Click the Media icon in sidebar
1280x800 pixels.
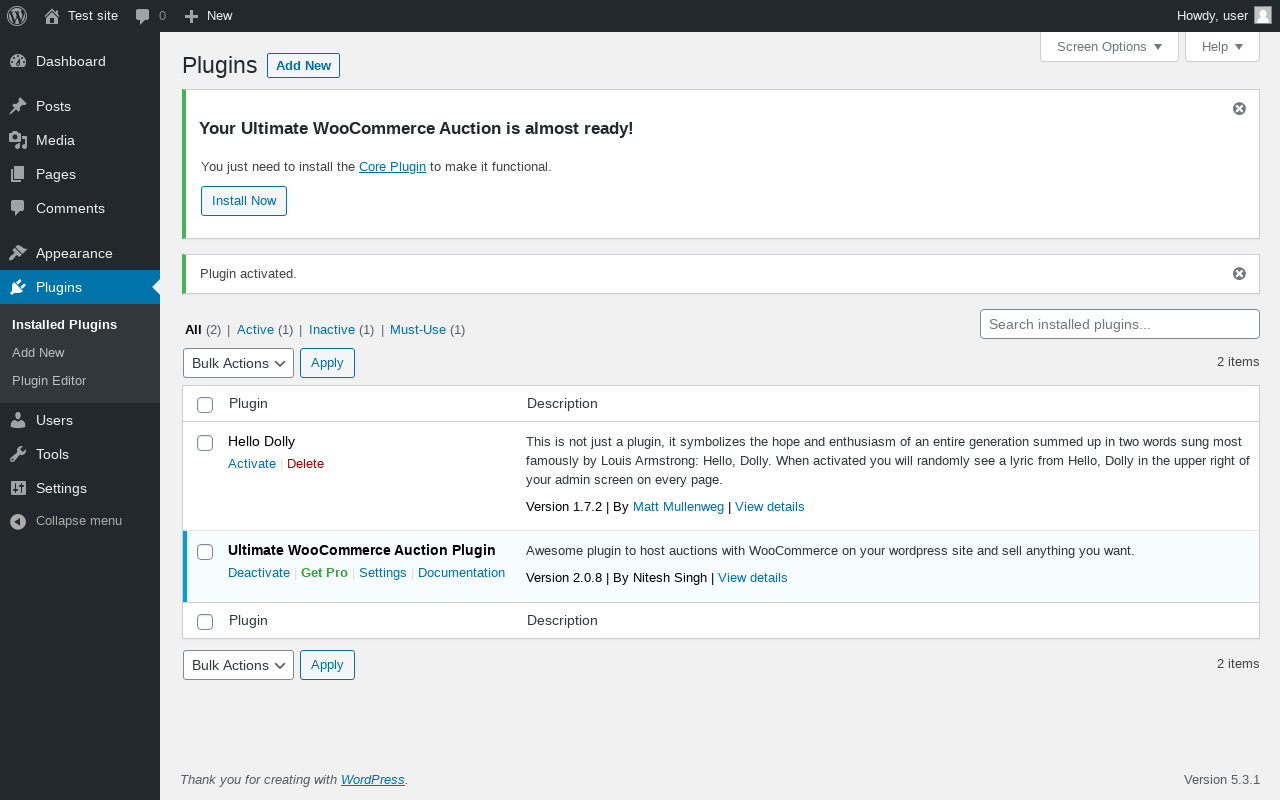[x=18, y=140]
